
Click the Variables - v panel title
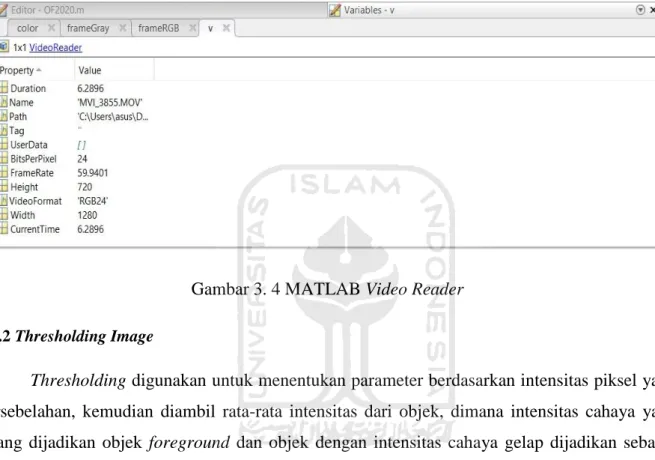coord(369,10)
